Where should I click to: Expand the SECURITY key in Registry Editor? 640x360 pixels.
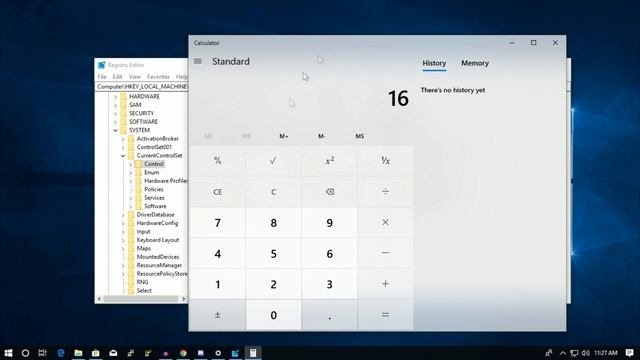(116, 113)
